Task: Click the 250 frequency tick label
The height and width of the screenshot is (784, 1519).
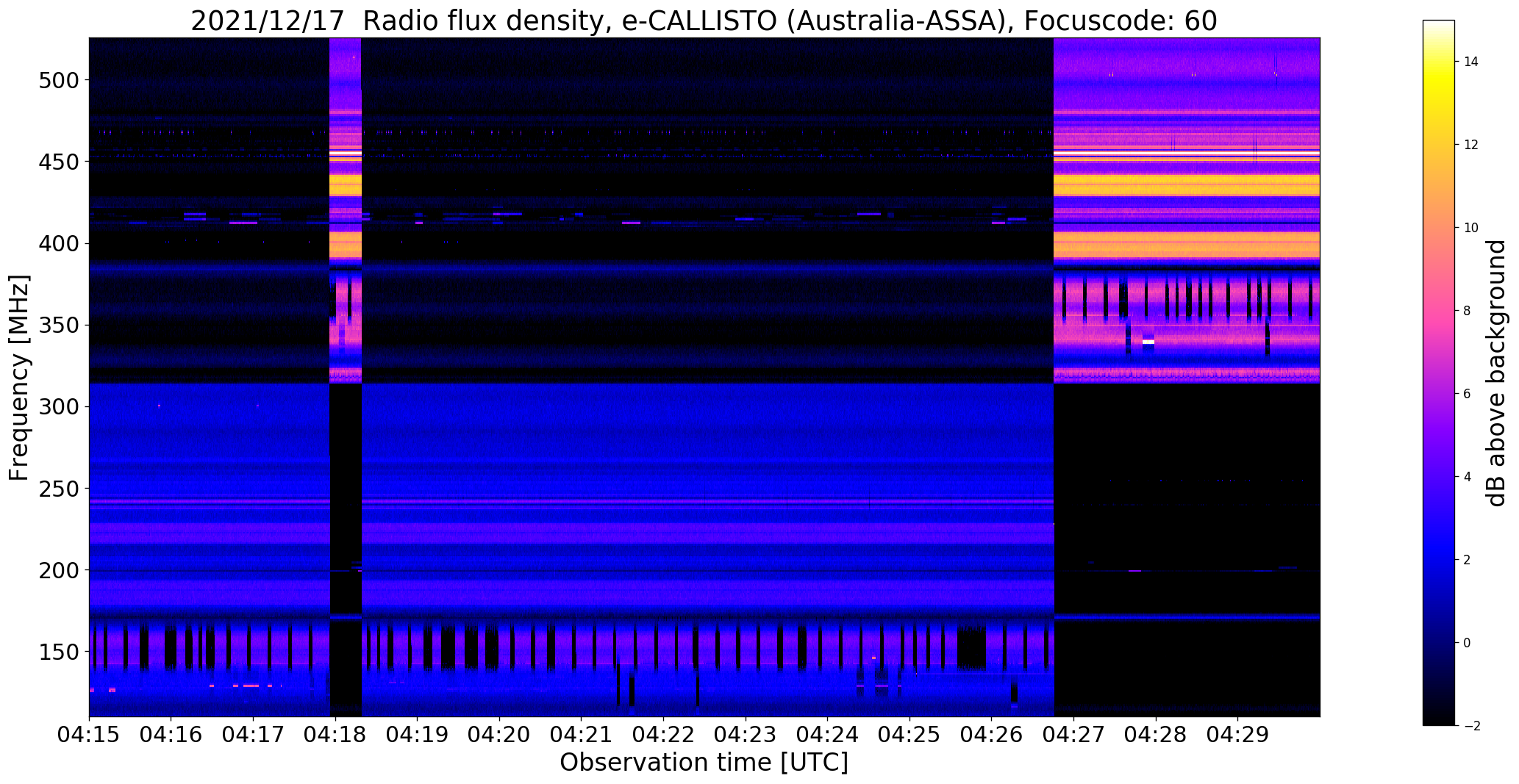Action: (58, 488)
